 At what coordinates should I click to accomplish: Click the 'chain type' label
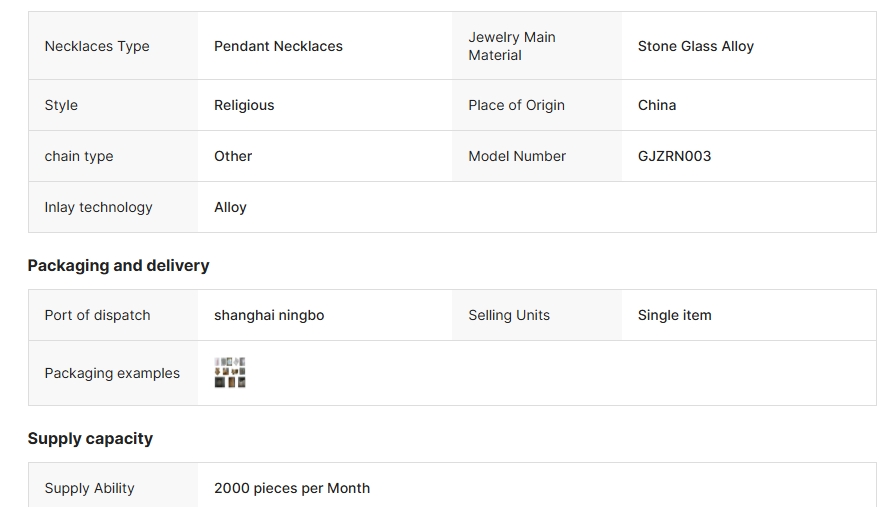point(79,156)
